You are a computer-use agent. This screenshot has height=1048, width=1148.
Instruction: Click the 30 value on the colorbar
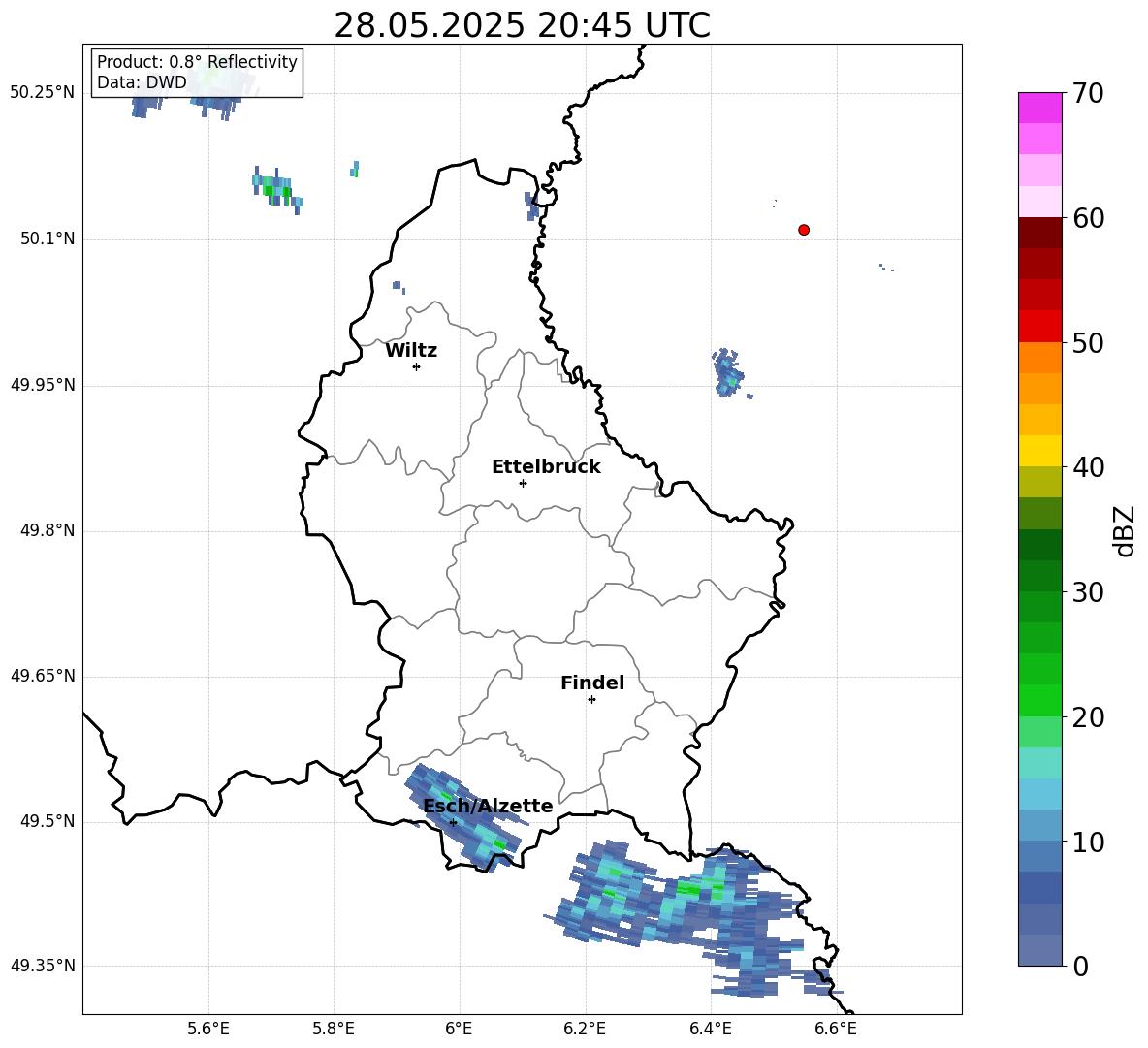(1088, 592)
